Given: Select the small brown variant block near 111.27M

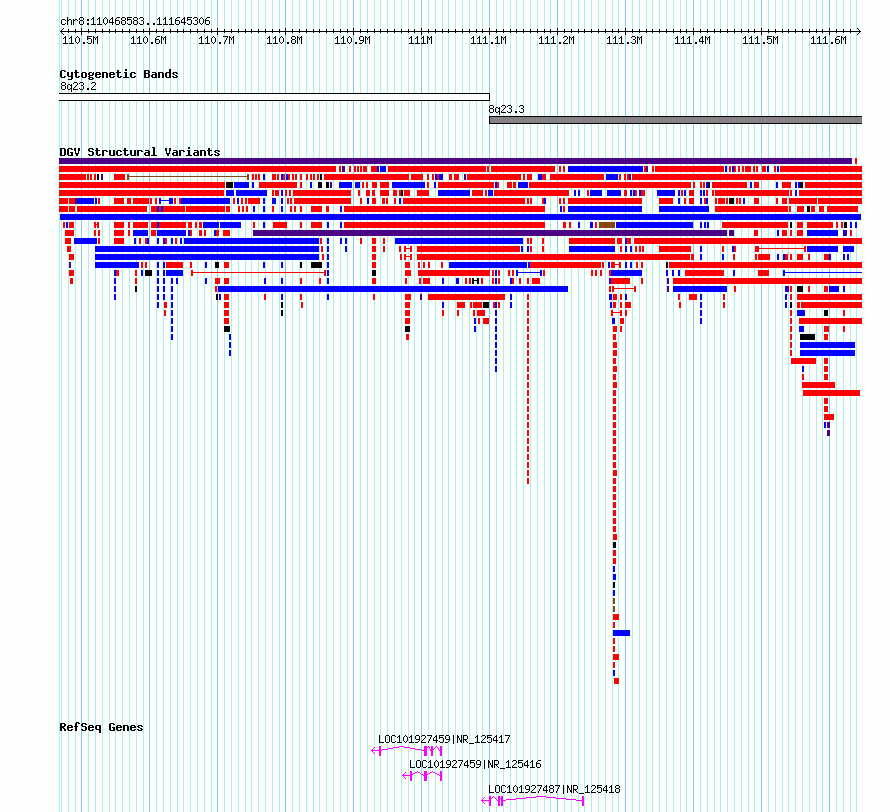Looking at the screenshot, I should (607, 225).
